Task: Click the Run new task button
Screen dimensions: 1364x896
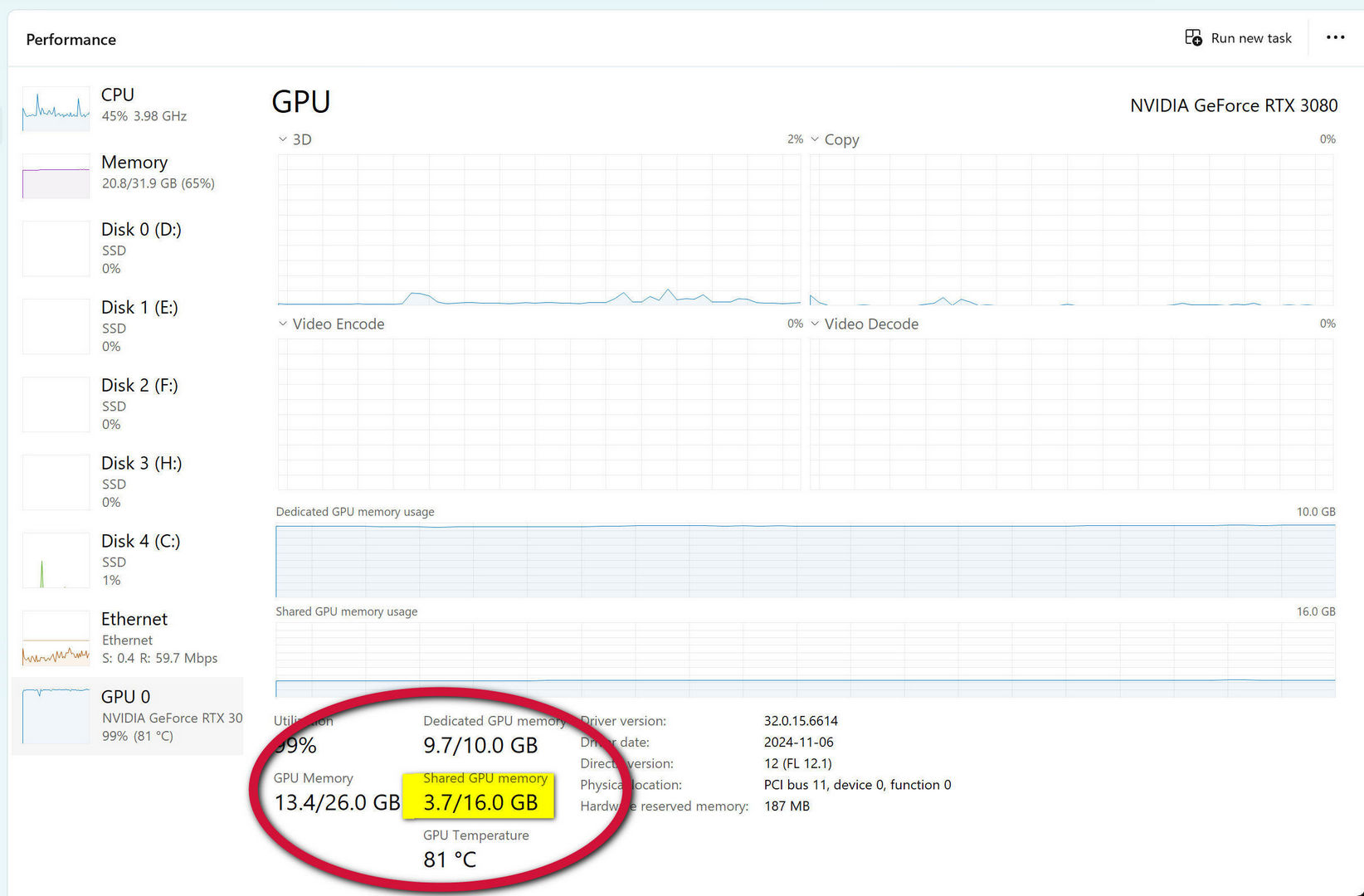Action: pyautogui.click(x=1240, y=37)
